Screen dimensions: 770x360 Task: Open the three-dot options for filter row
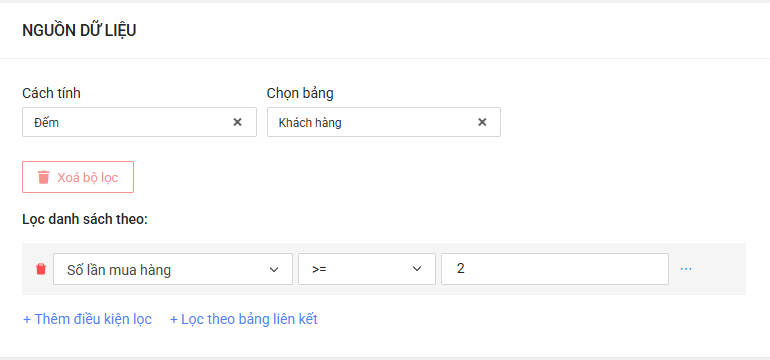(x=686, y=269)
